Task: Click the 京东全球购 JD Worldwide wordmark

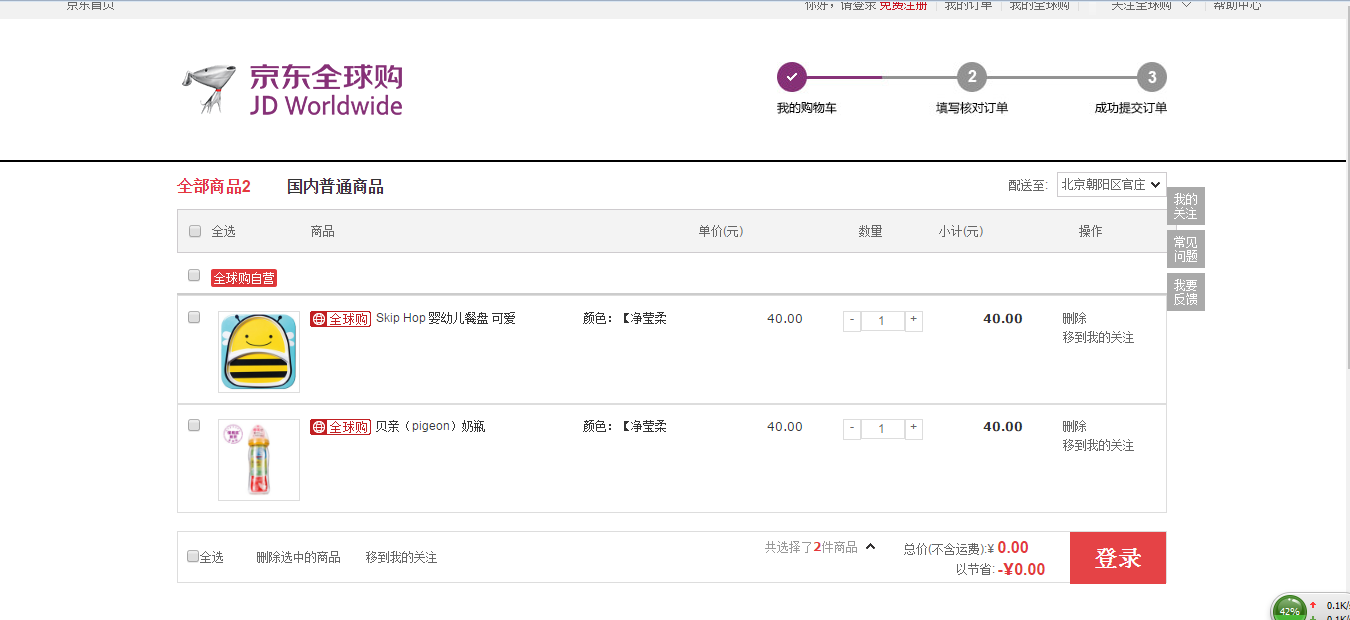Action: point(326,91)
